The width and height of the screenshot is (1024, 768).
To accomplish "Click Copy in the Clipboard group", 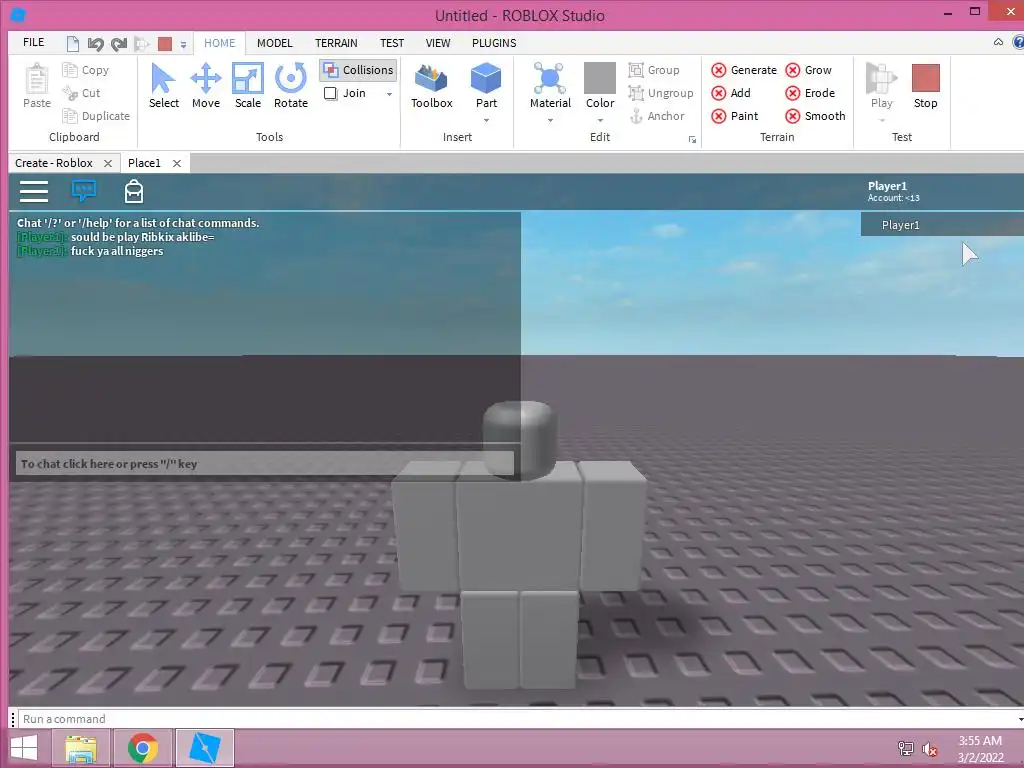I will click(x=86, y=70).
